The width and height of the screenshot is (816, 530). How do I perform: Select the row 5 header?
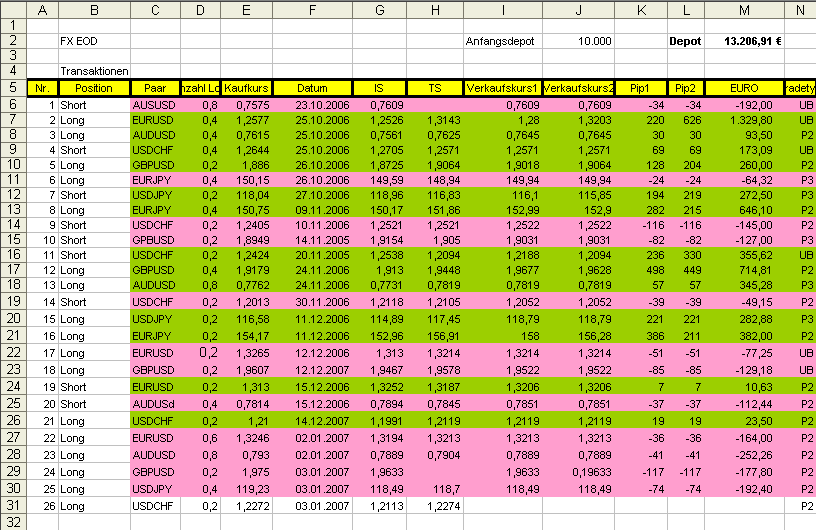coord(13,88)
